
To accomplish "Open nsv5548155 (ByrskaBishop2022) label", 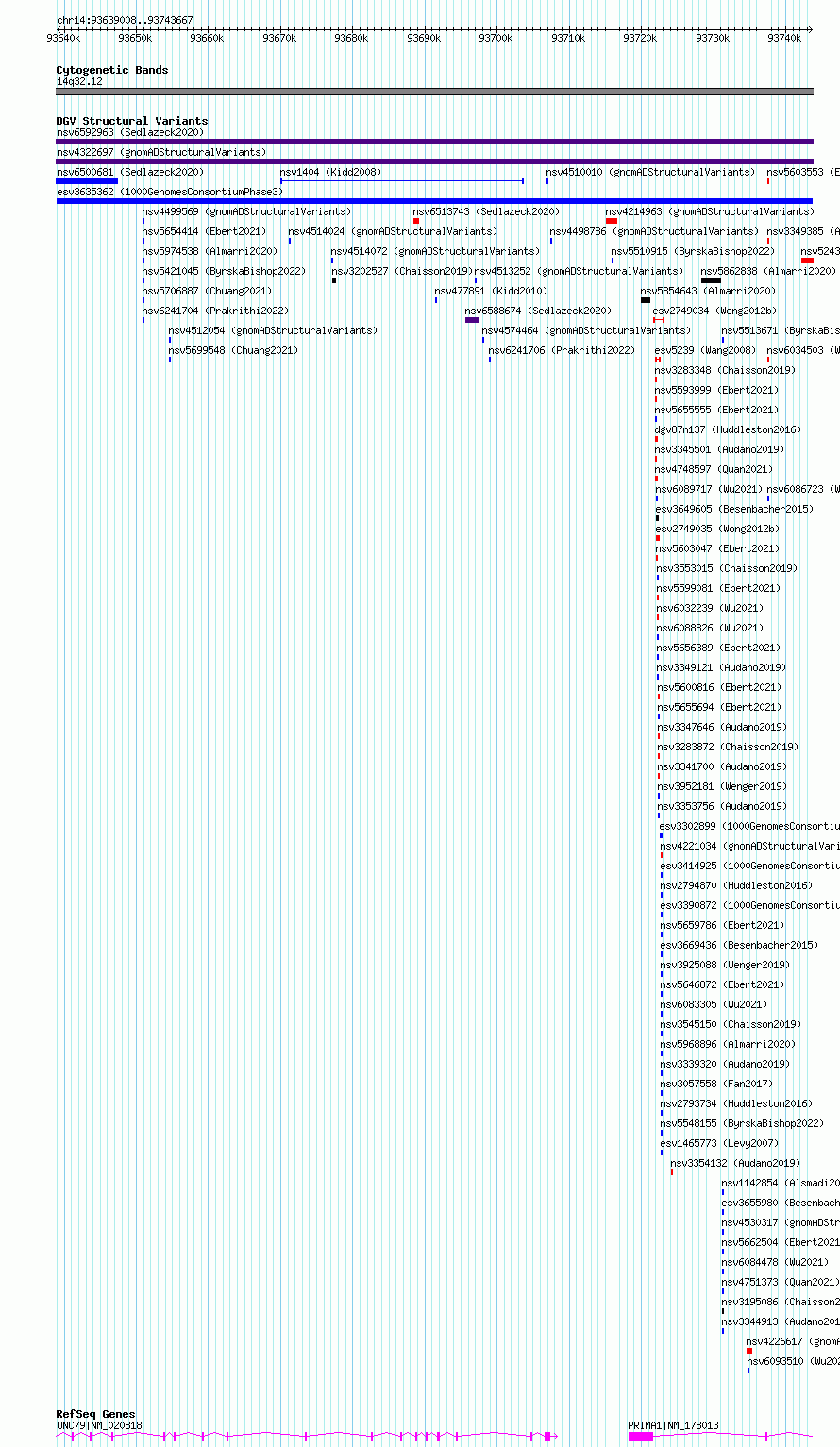I will point(742,1123).
